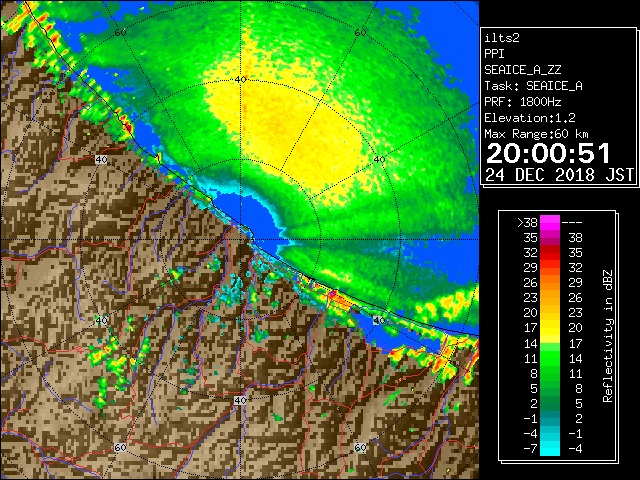This screenshot has width=640, height=480.
Task: Click the 20:00:51 timestamp
Action: 548,153
